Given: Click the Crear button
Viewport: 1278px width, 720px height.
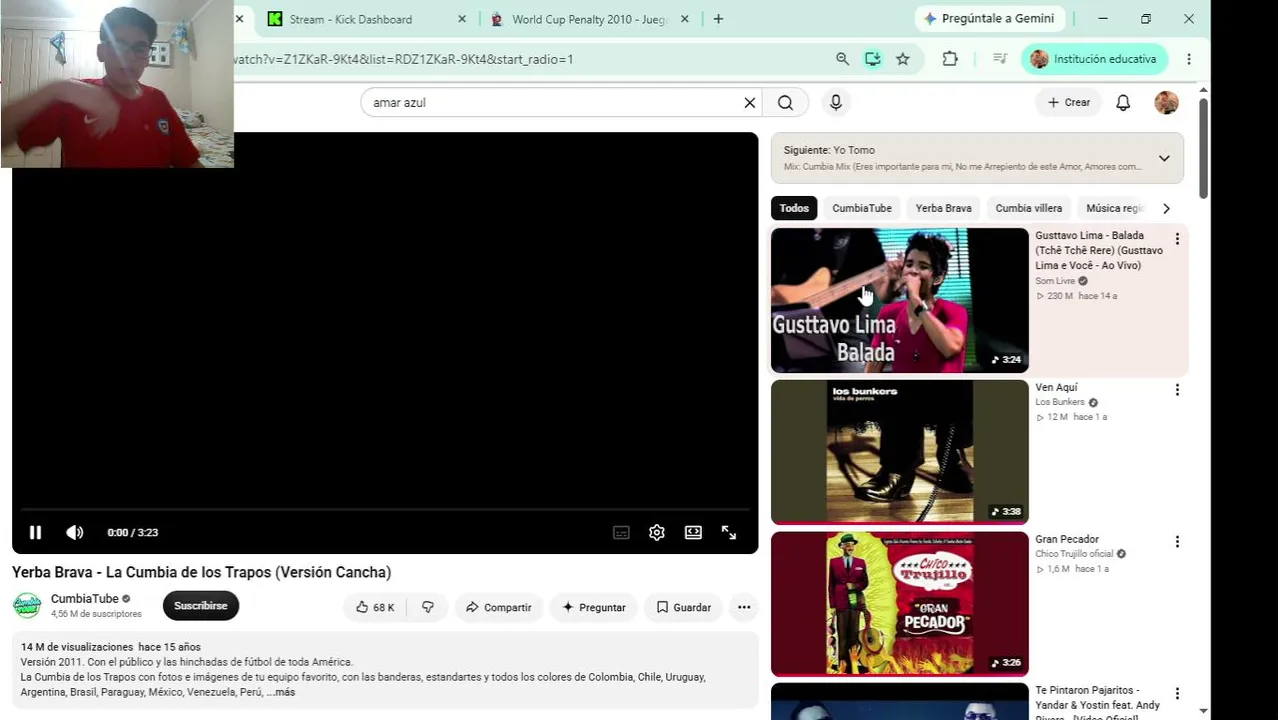Looking at the screenshot, I should click(1069, 102).
